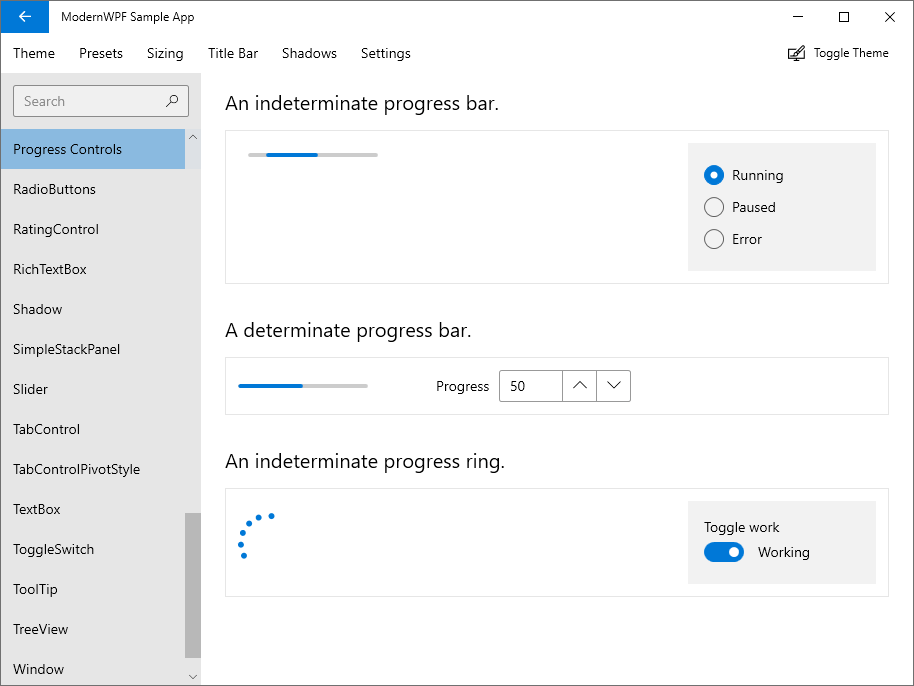914x686 pixels.
Task: Open the Theme menu
Action: click(x=33, y=53)
